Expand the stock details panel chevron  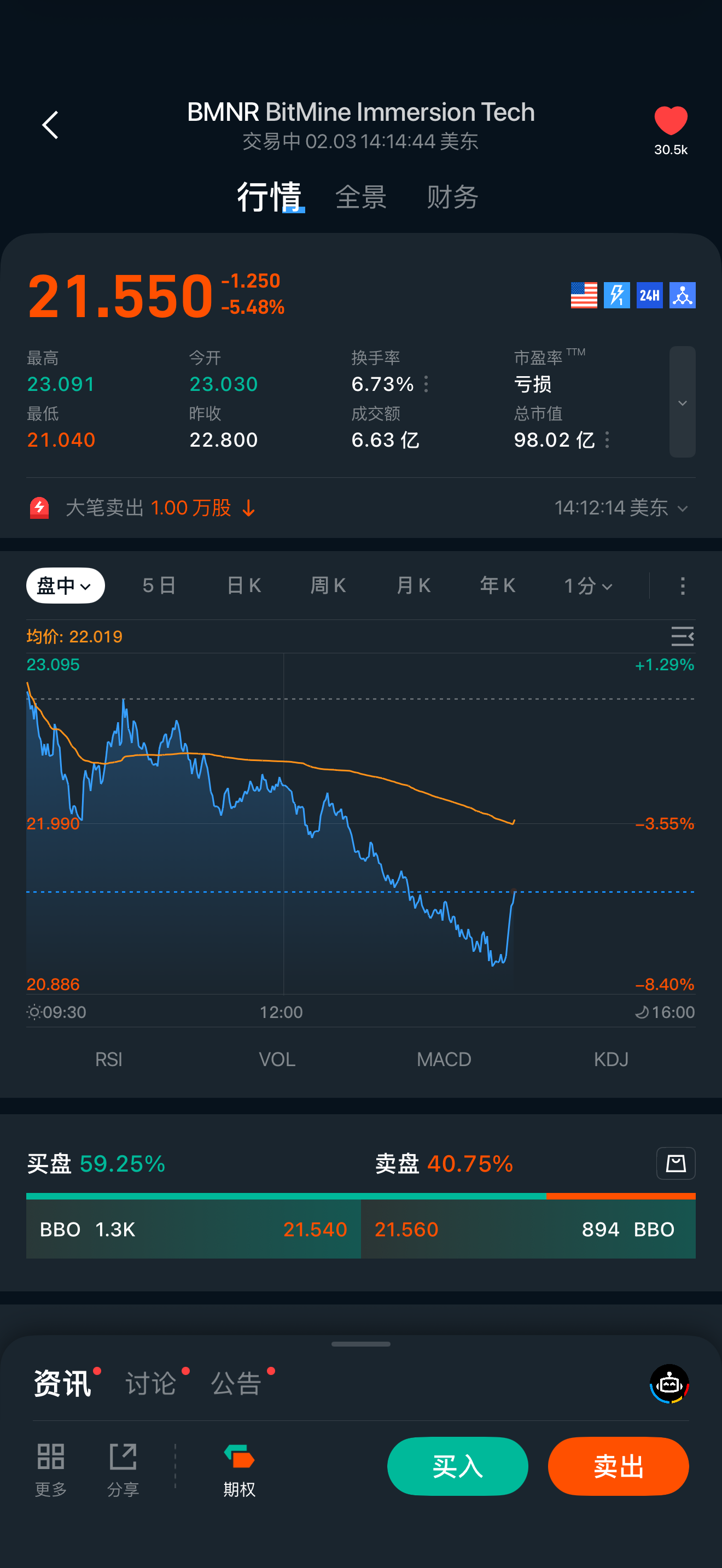[683, 402]
